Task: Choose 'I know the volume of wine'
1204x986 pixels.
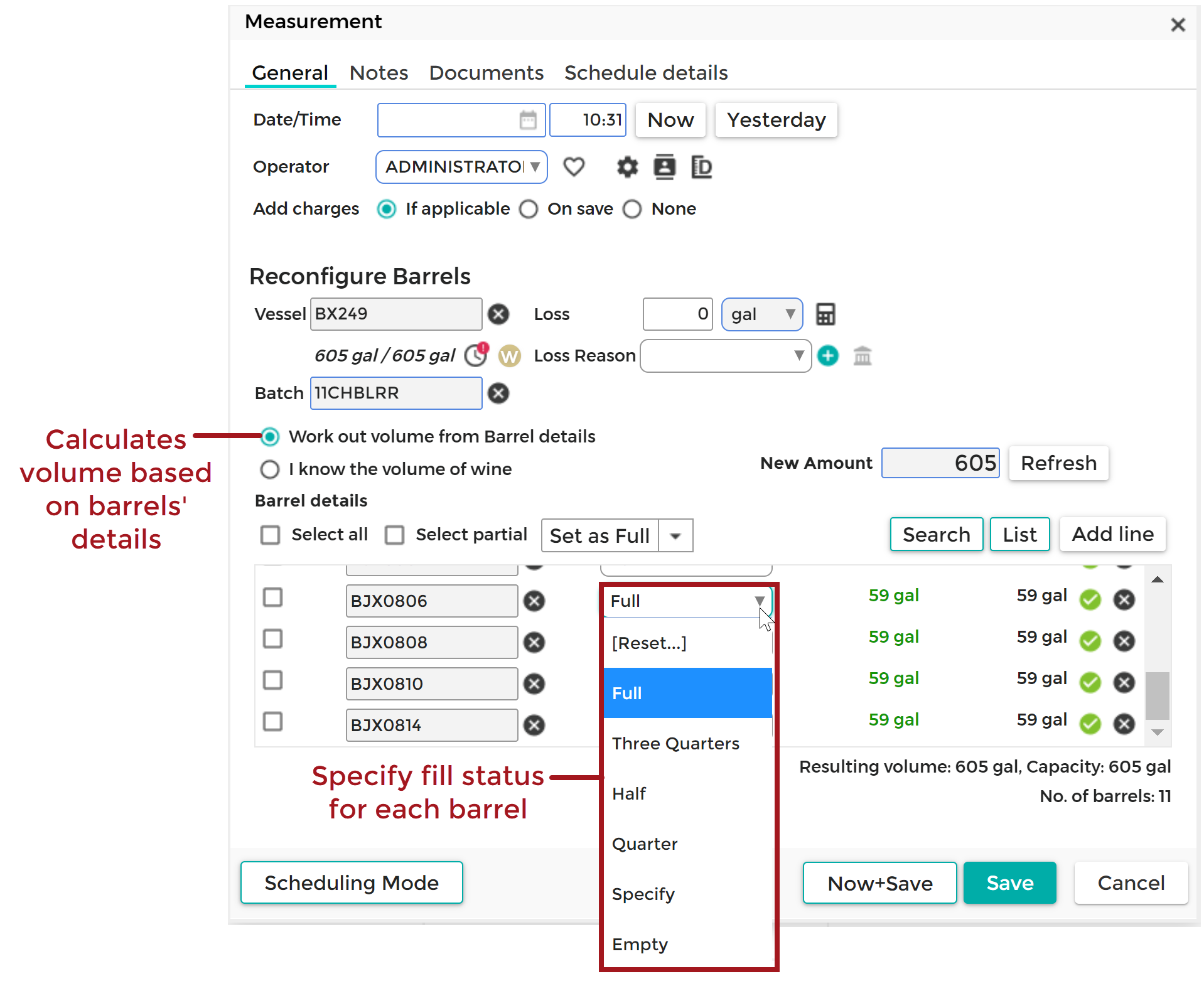Action: coord(269,469)
